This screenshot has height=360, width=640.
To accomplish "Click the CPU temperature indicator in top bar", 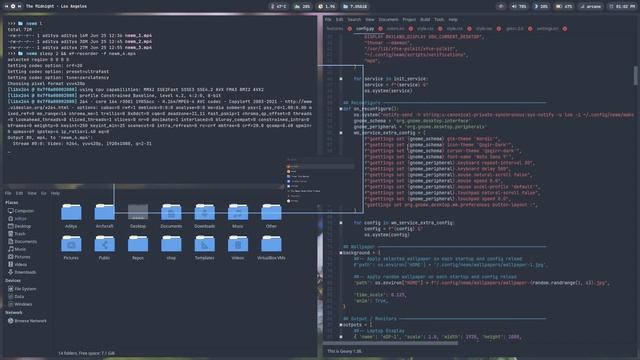I will click(278, 6).
